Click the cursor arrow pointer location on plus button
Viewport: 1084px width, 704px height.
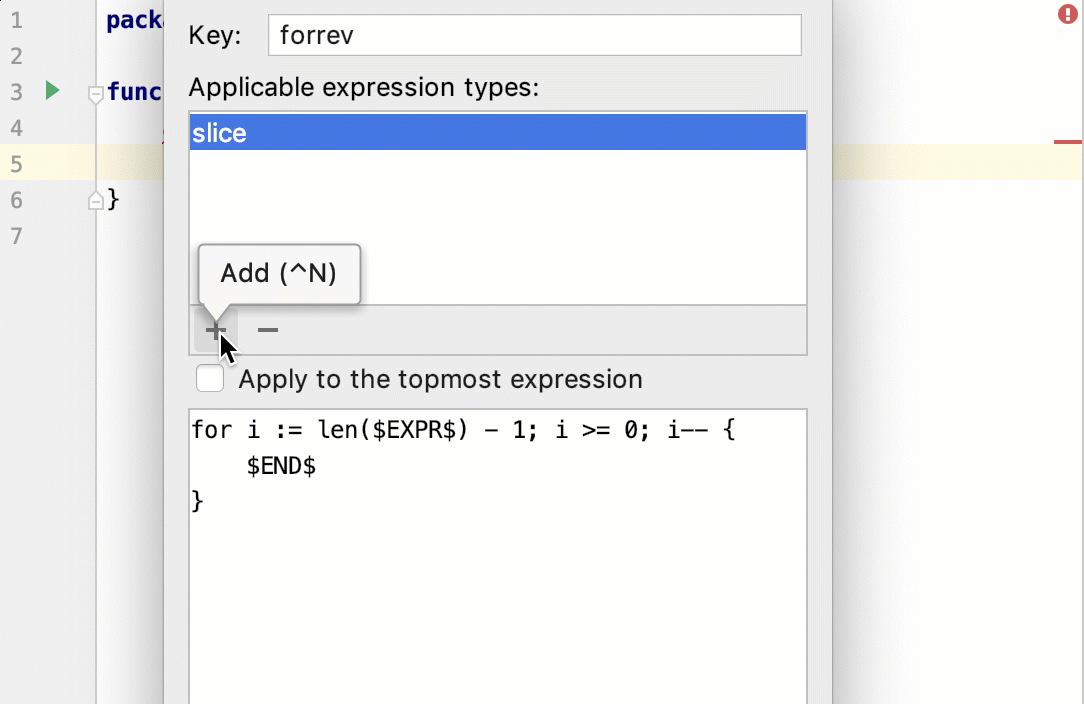tap(222, 344)
